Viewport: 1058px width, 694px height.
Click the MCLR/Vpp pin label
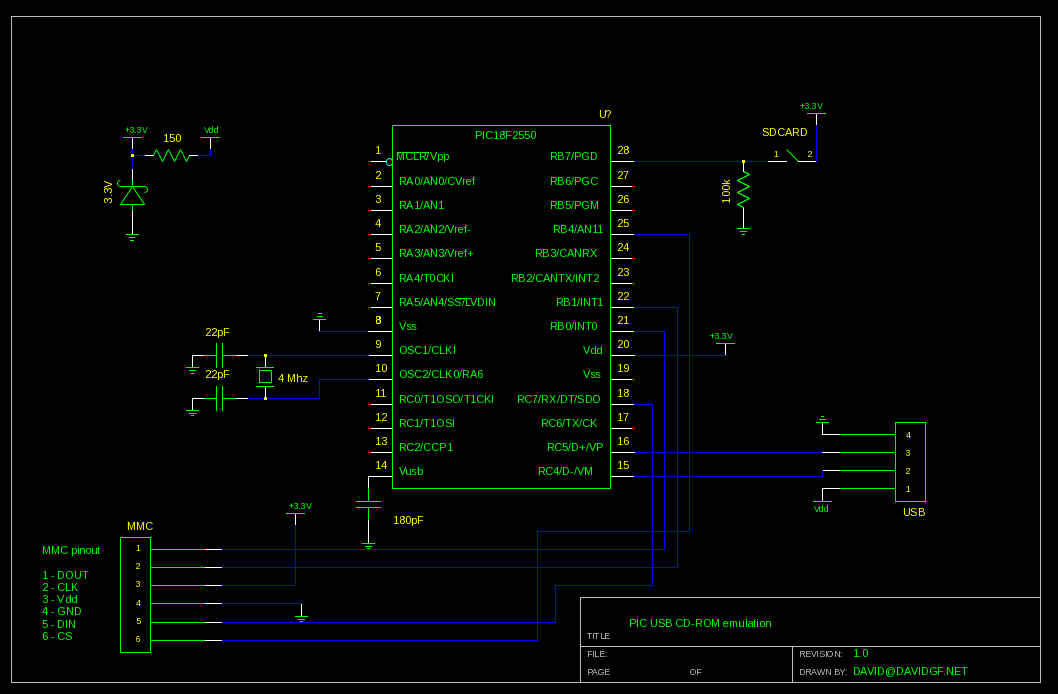[423, 156]
